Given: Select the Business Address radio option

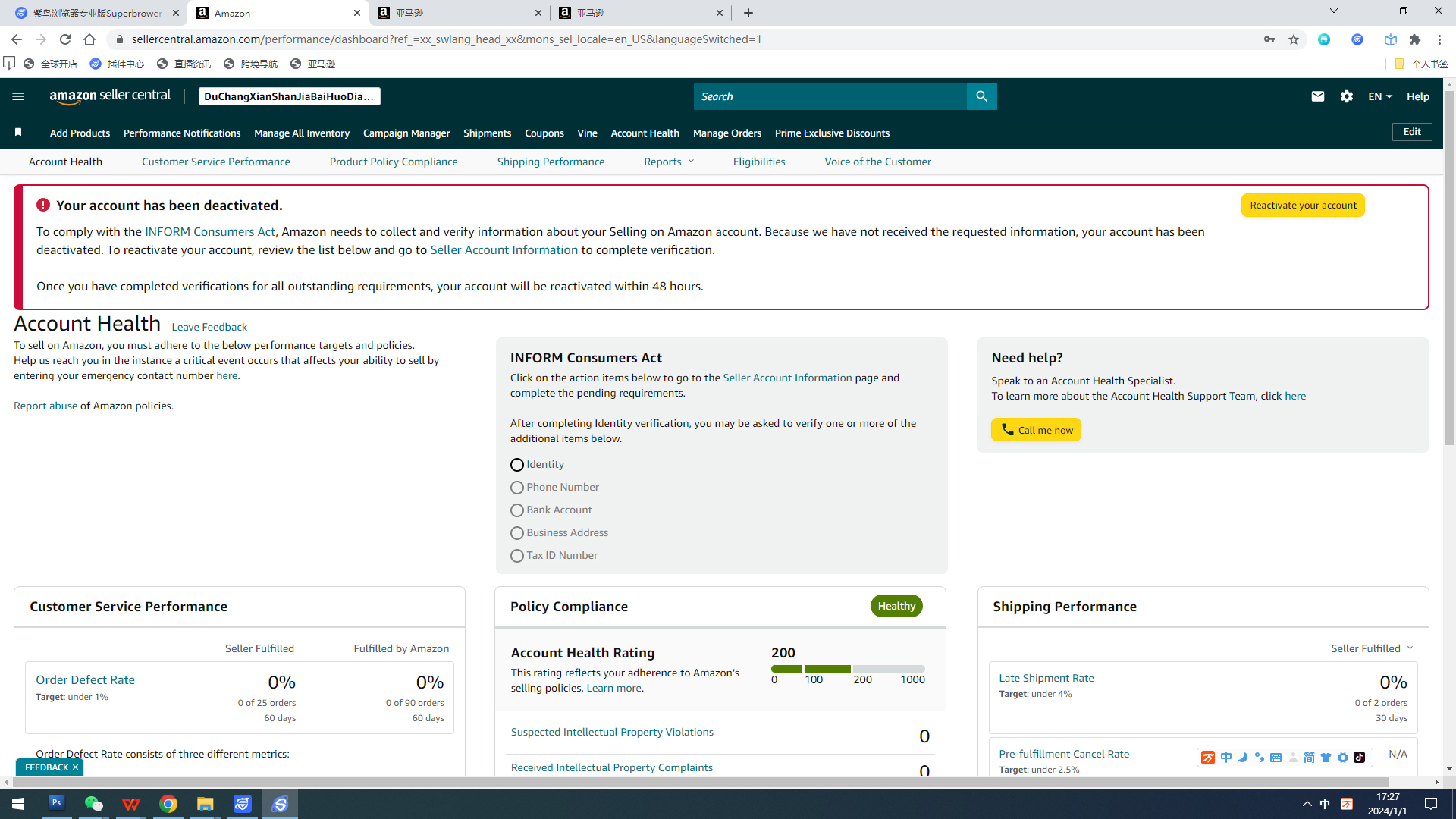Looking at the screenshot, I should [x=517, y=533].
